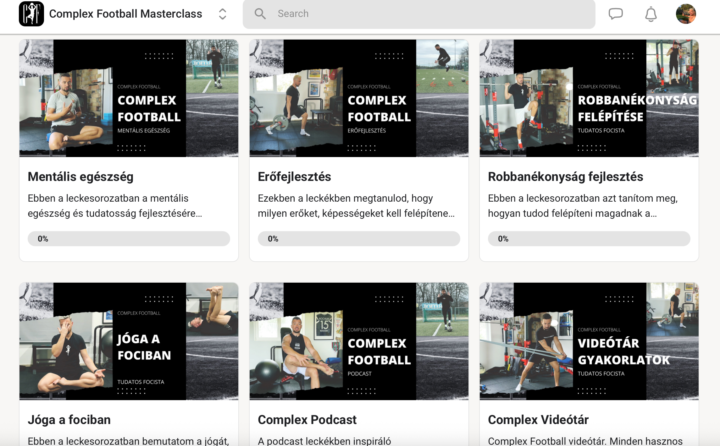Open the Complex Football Podcast thumbnail

tap(359, 341)
